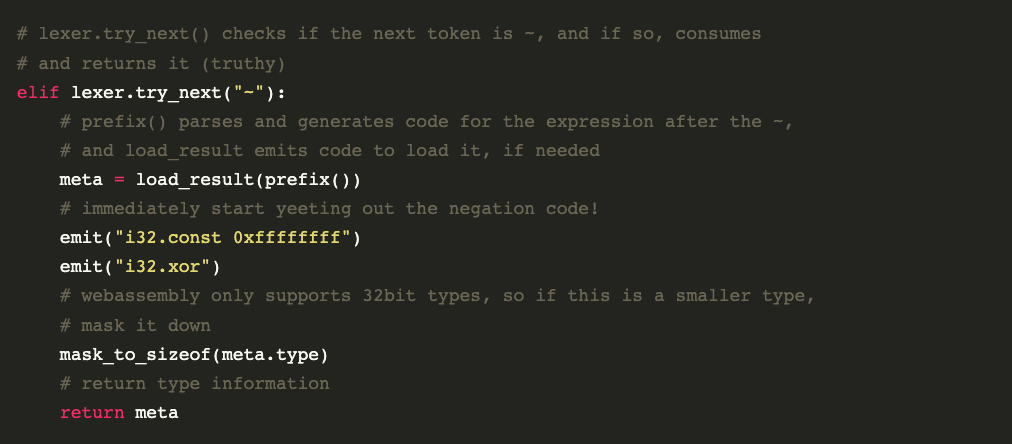Click the first comment line about lexer.try_next()
Image resolution: width=1012 pixels, height=444 pixels.
(x=389, y=34)
